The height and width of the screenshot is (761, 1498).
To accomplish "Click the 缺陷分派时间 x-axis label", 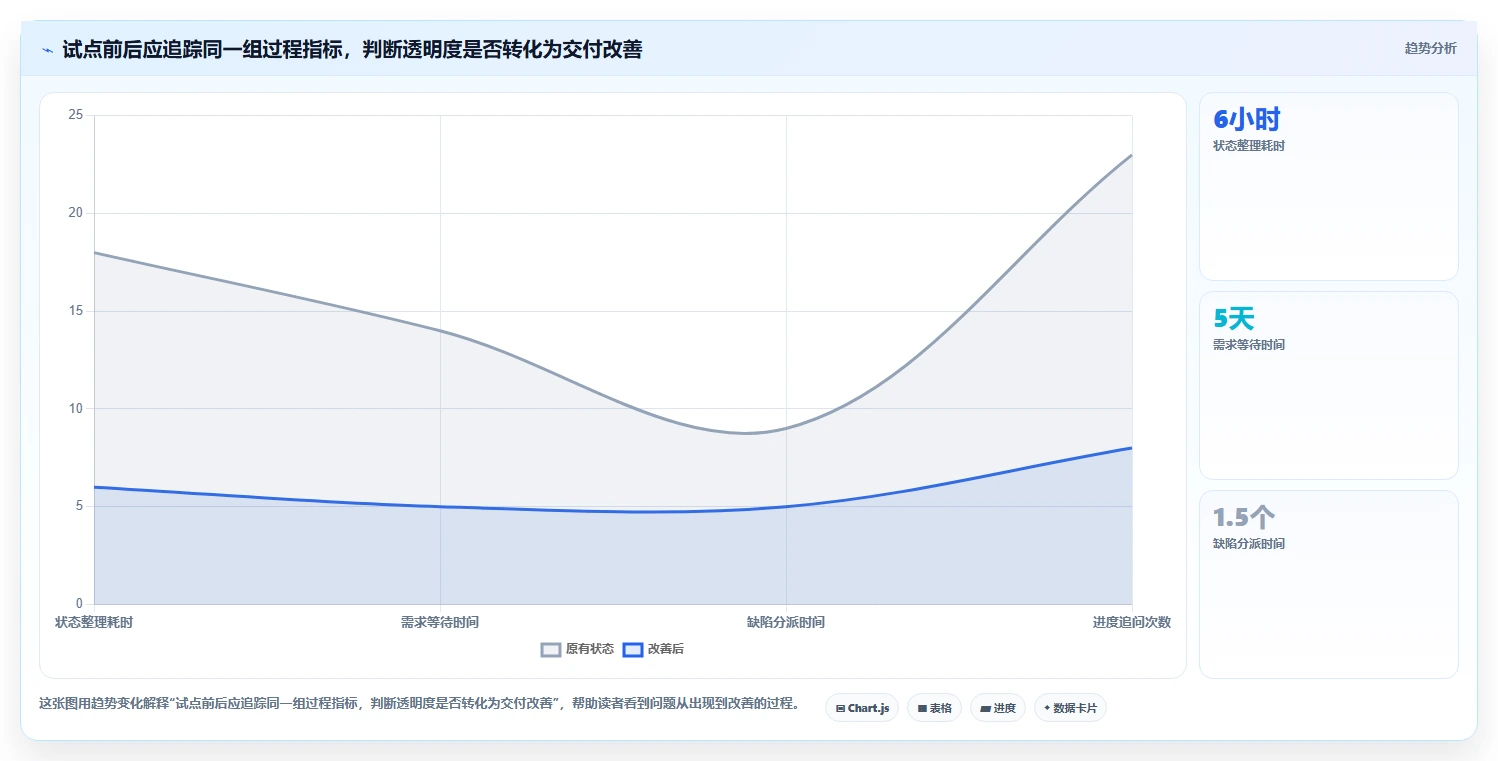I will point(786,622).
